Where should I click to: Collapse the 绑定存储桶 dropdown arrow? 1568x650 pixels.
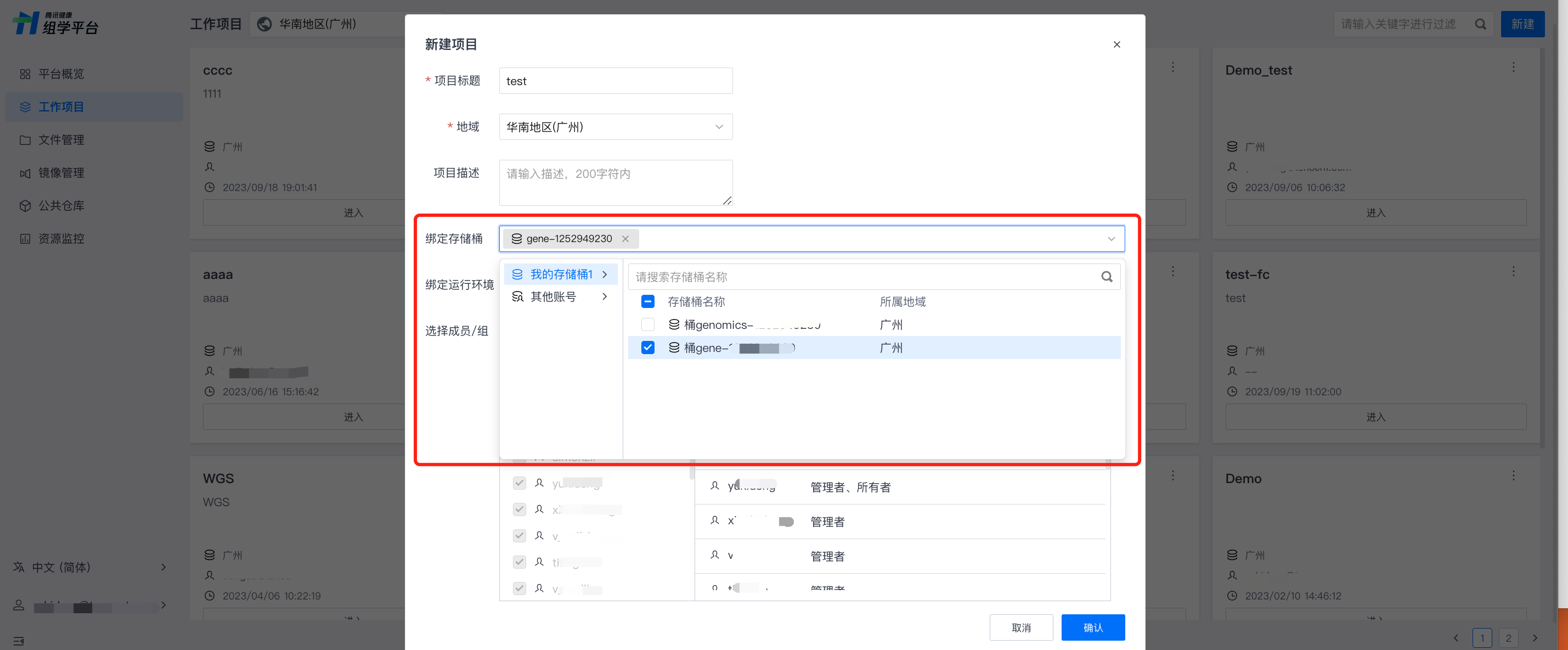click(x=1111, y=239)
